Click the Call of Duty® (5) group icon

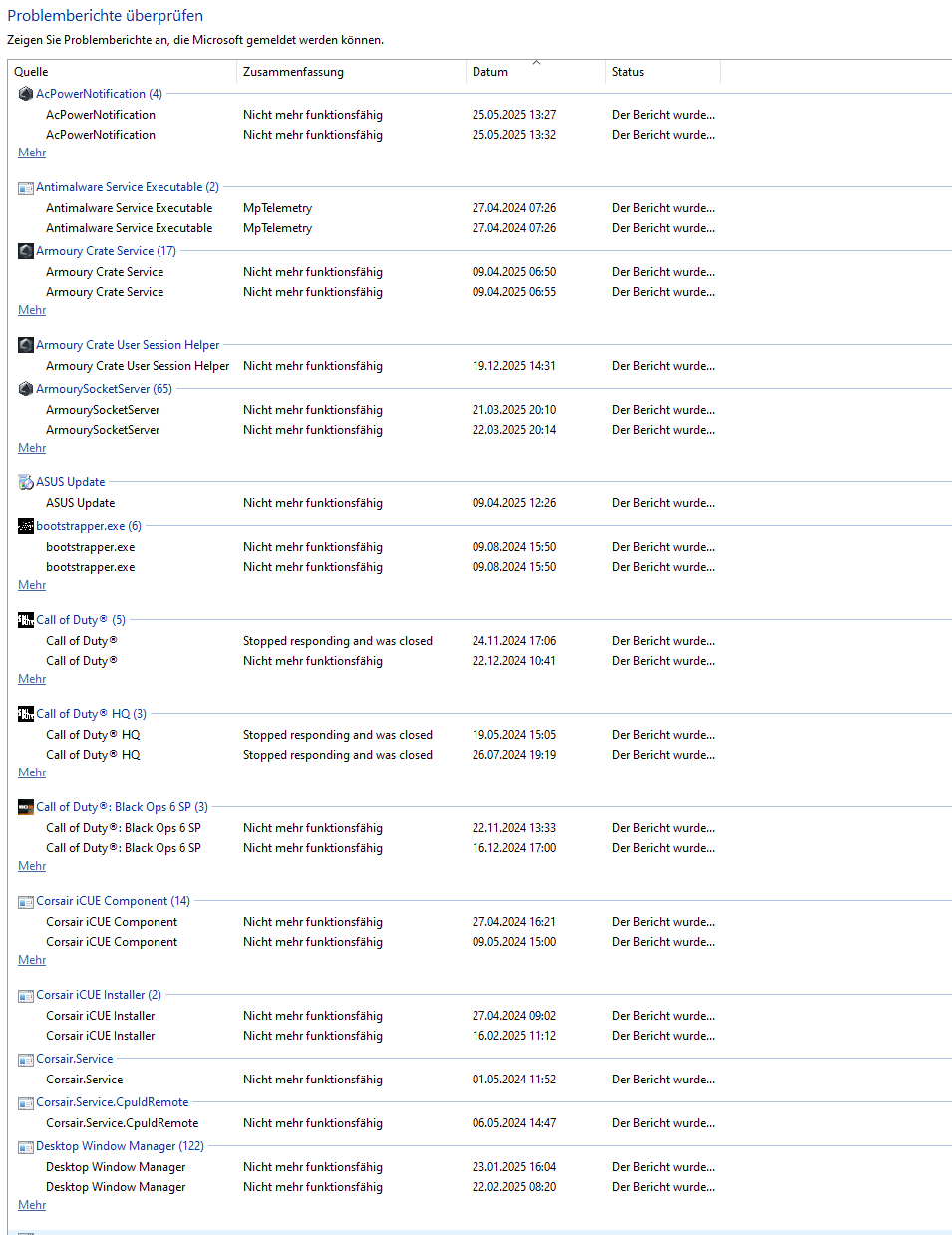tap(26, 620)
